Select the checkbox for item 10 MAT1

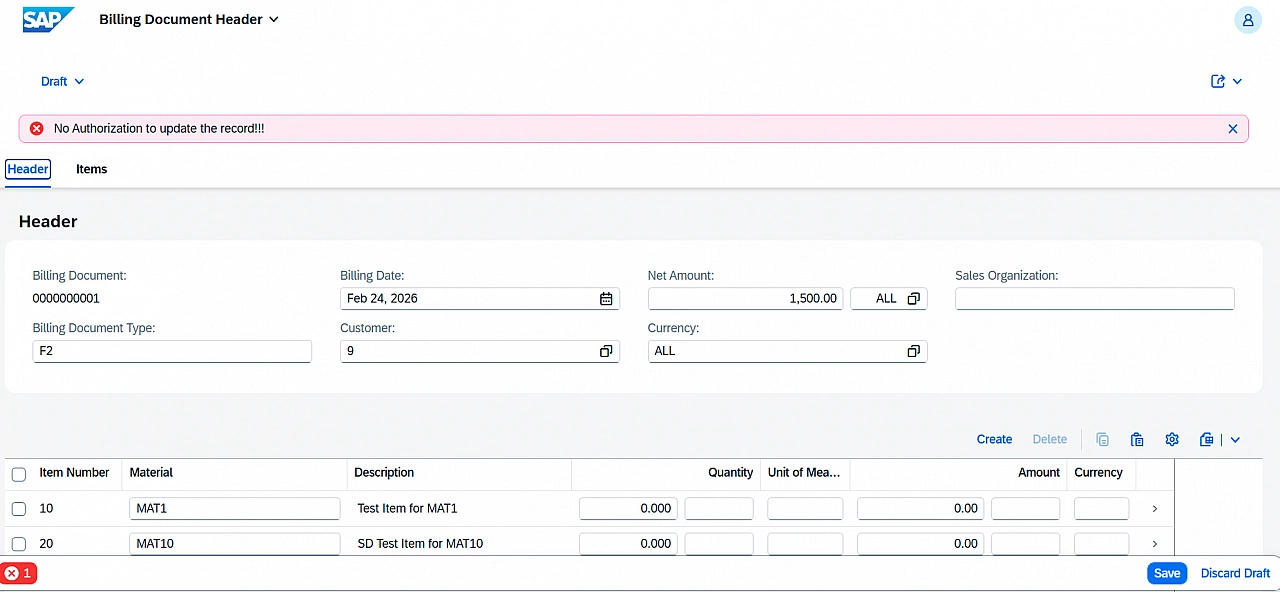point(18,508)
